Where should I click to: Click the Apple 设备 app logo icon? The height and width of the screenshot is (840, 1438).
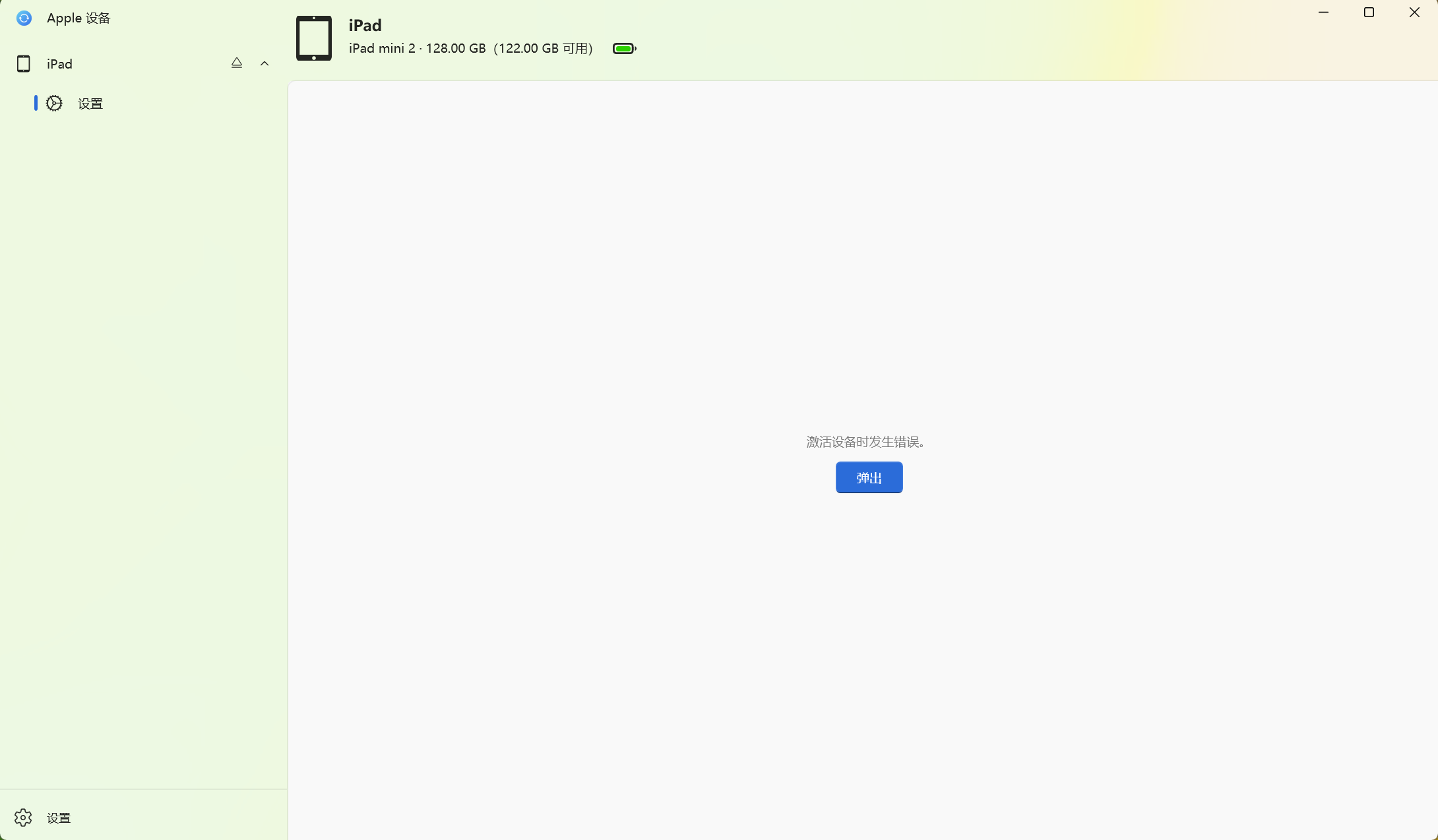click(24, 18)
